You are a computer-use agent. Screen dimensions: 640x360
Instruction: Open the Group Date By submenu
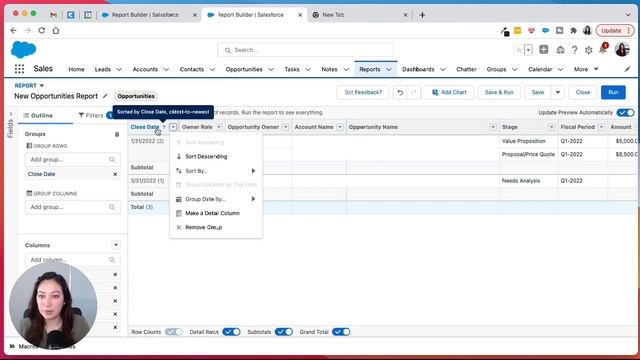click(x=216, y=199)
